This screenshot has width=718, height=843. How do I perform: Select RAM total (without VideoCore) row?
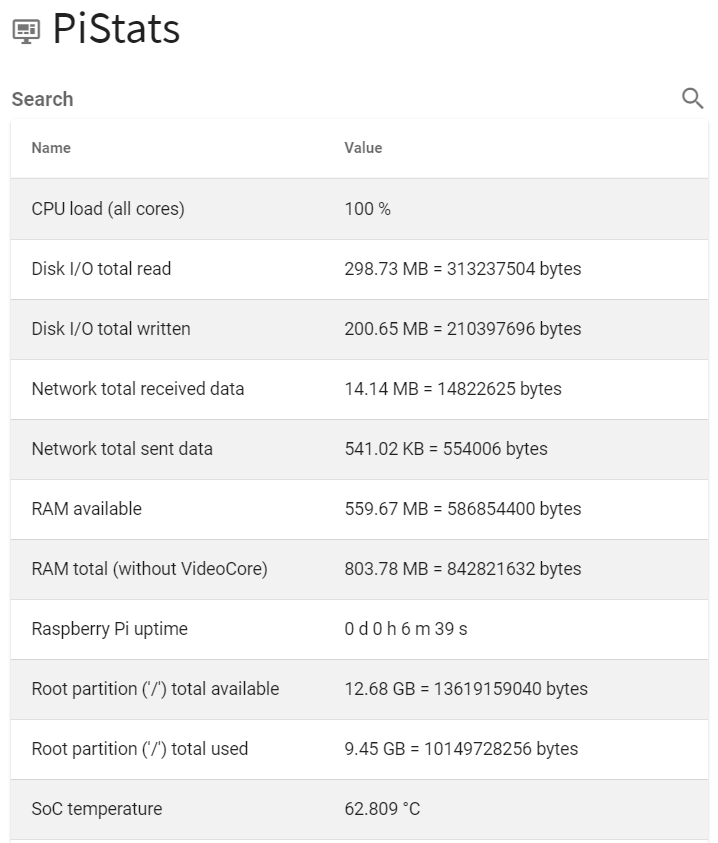(359, 569)
